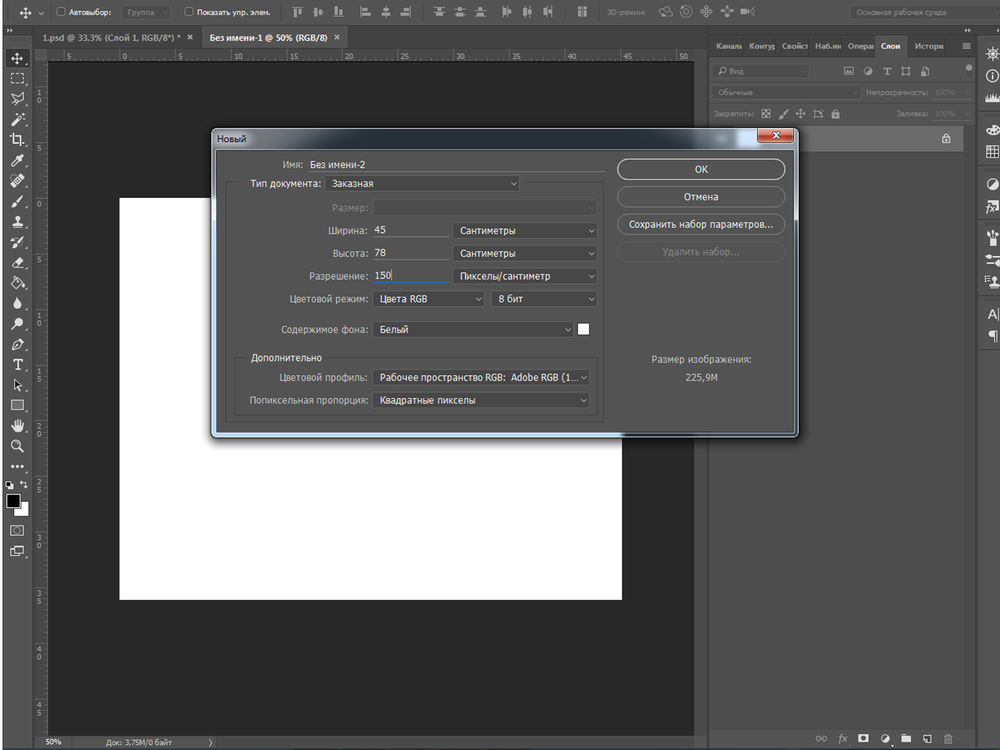Expand the Цветовой режим Цвета RGB dropdown
1000x750 pixels.
pyautogui.click(x=428, y=299)
